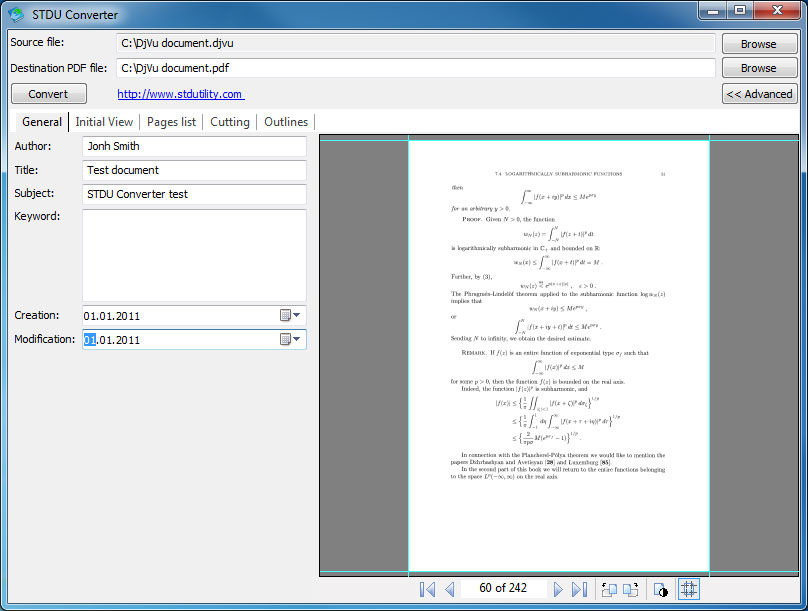The height and width of the screenshot is (611, 808).
Task: Click the page contrast/invert icon
Action: [x=660, y=589]
